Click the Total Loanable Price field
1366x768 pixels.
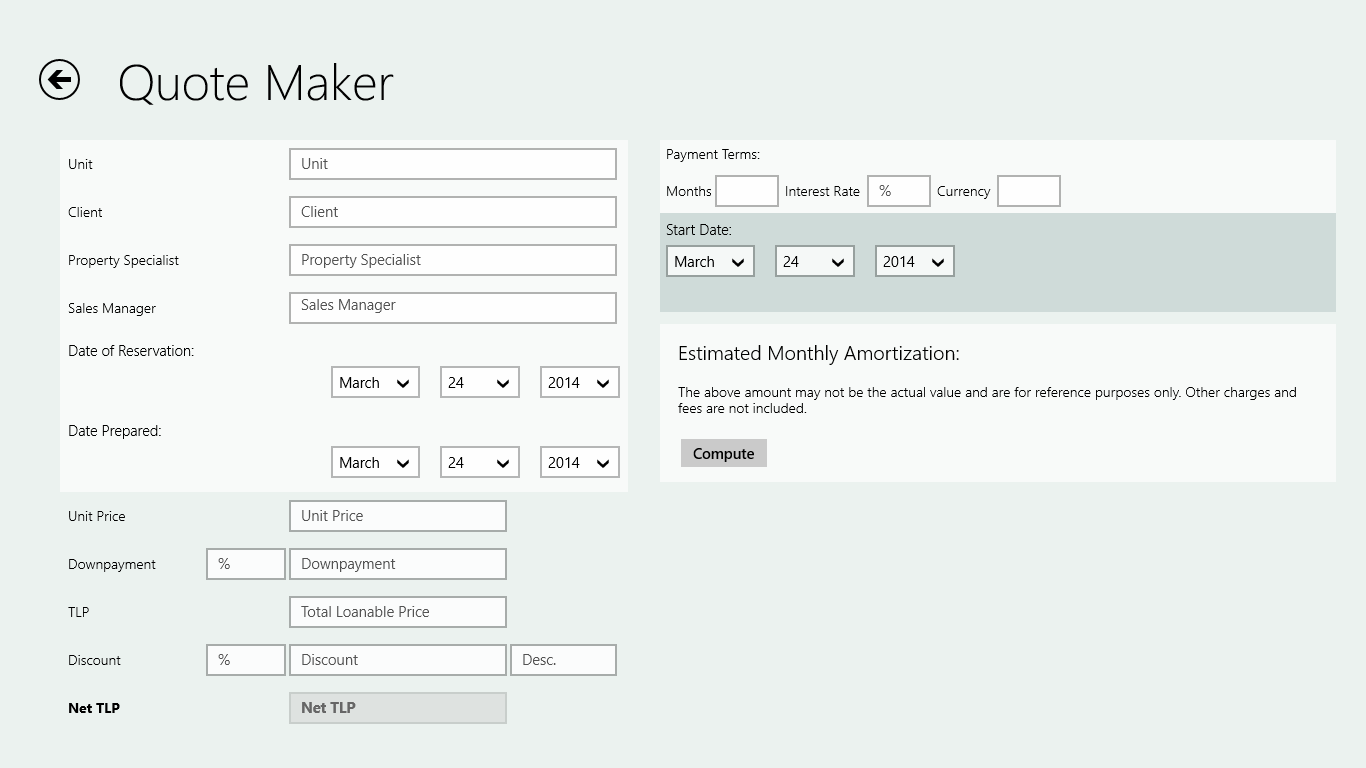pyautogui.click(x=398, y=612)
